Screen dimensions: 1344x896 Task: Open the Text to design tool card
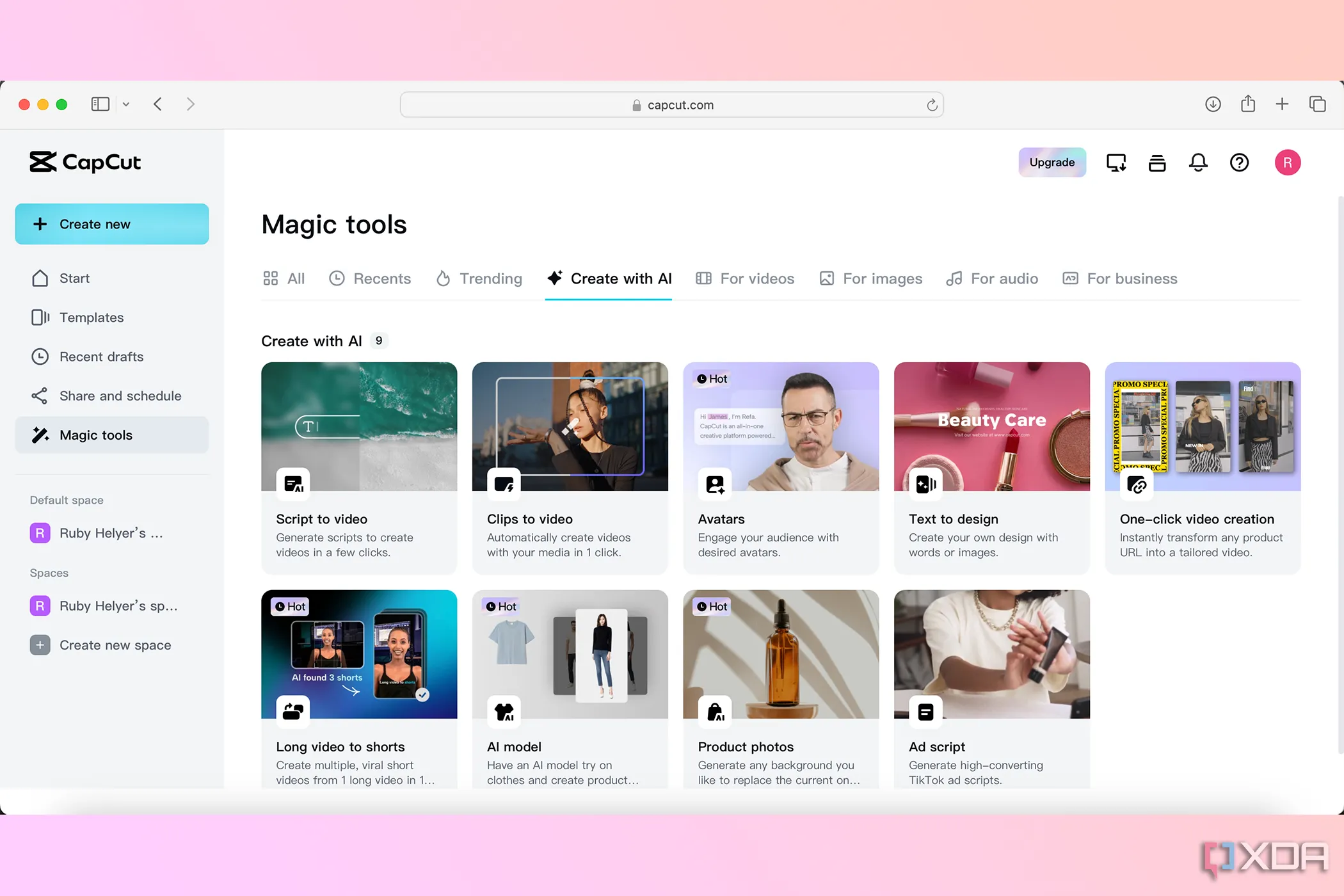991,467
